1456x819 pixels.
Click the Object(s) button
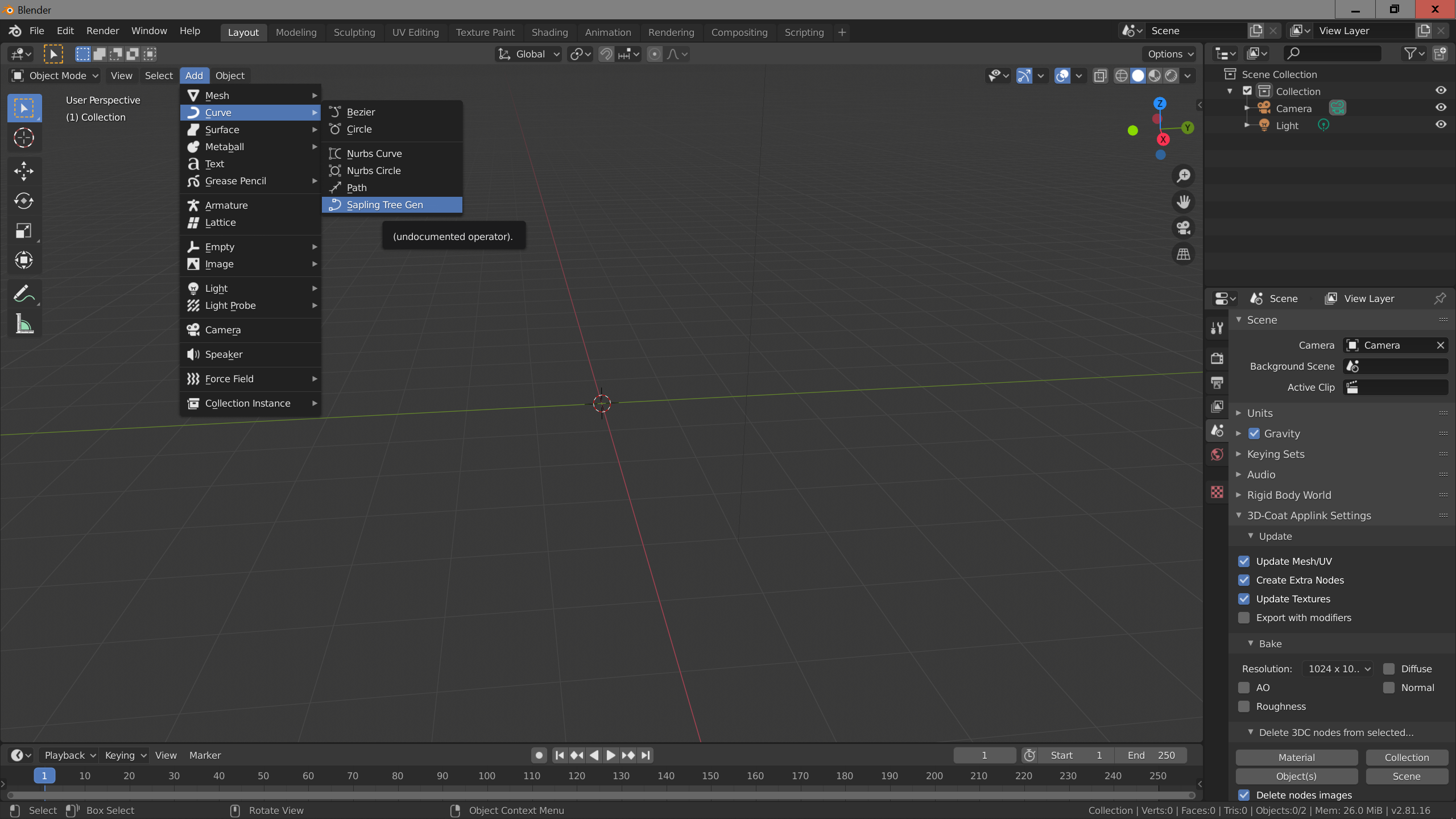click(x=1296, y=776)
